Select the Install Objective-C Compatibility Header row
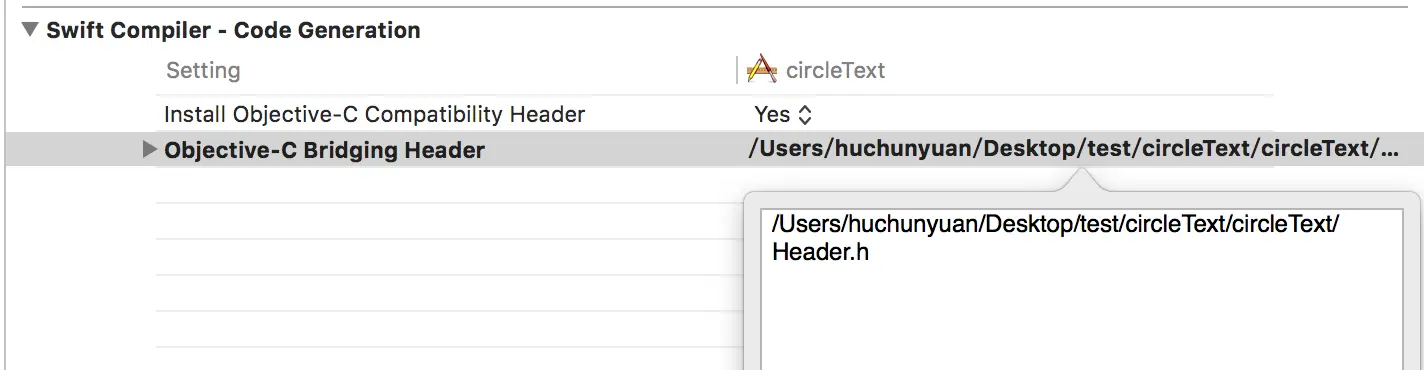Viewport: 1424px width, 370px height. [x=714, y=114]
